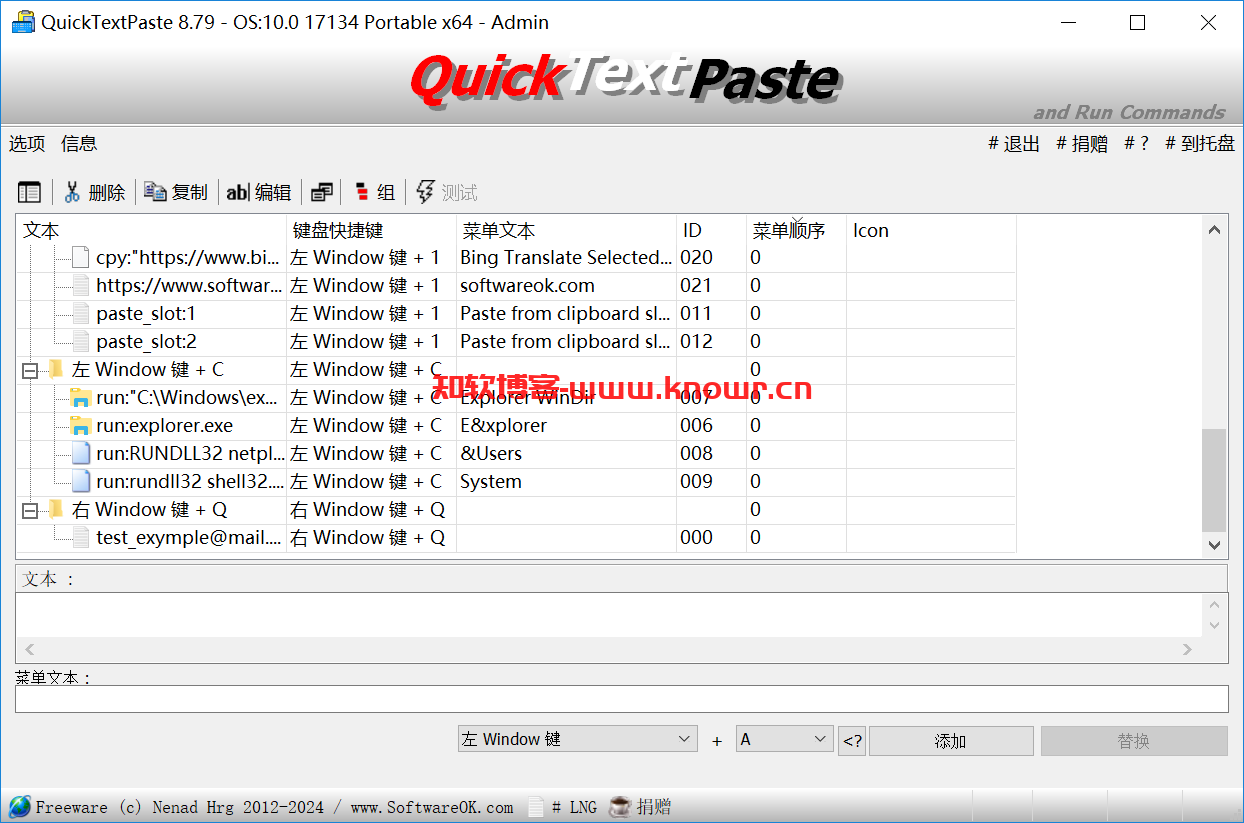The width and height of the screenshot is (1244, 823).
Task: Click the copy toolbar icon
Action: tap(155, 192)
